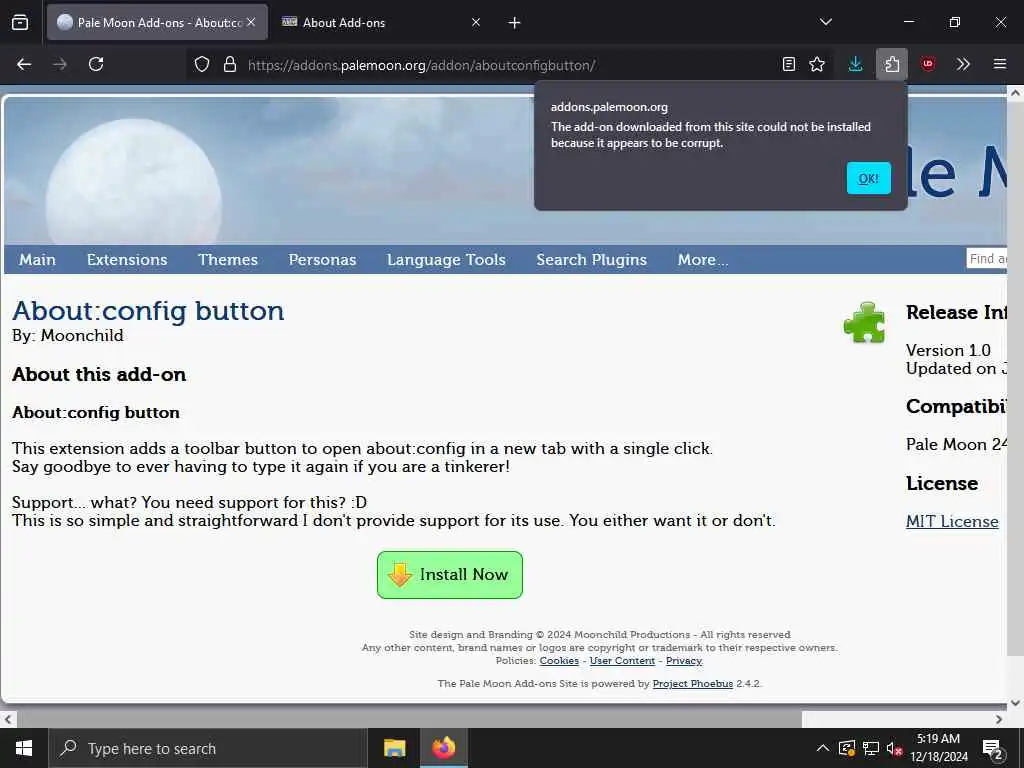The height and width of the screenshot is (768, 1024).
Task: Click the Find add-ons search field
Action: coord(986,259)
